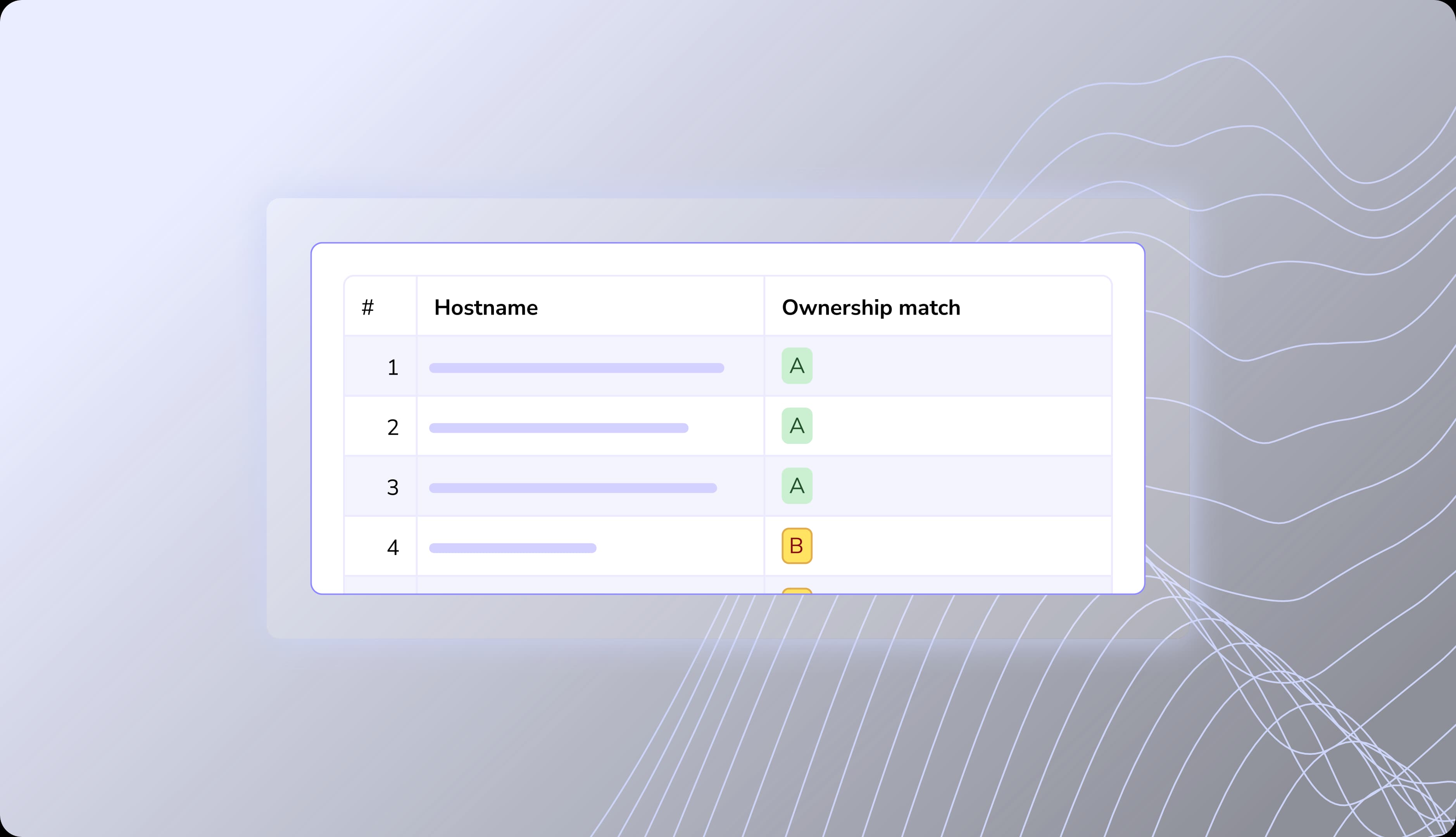The width and height of the screenshot is (1456, 837).
Task: Click the yellow B badge in row 4
Action: [797, 546]
